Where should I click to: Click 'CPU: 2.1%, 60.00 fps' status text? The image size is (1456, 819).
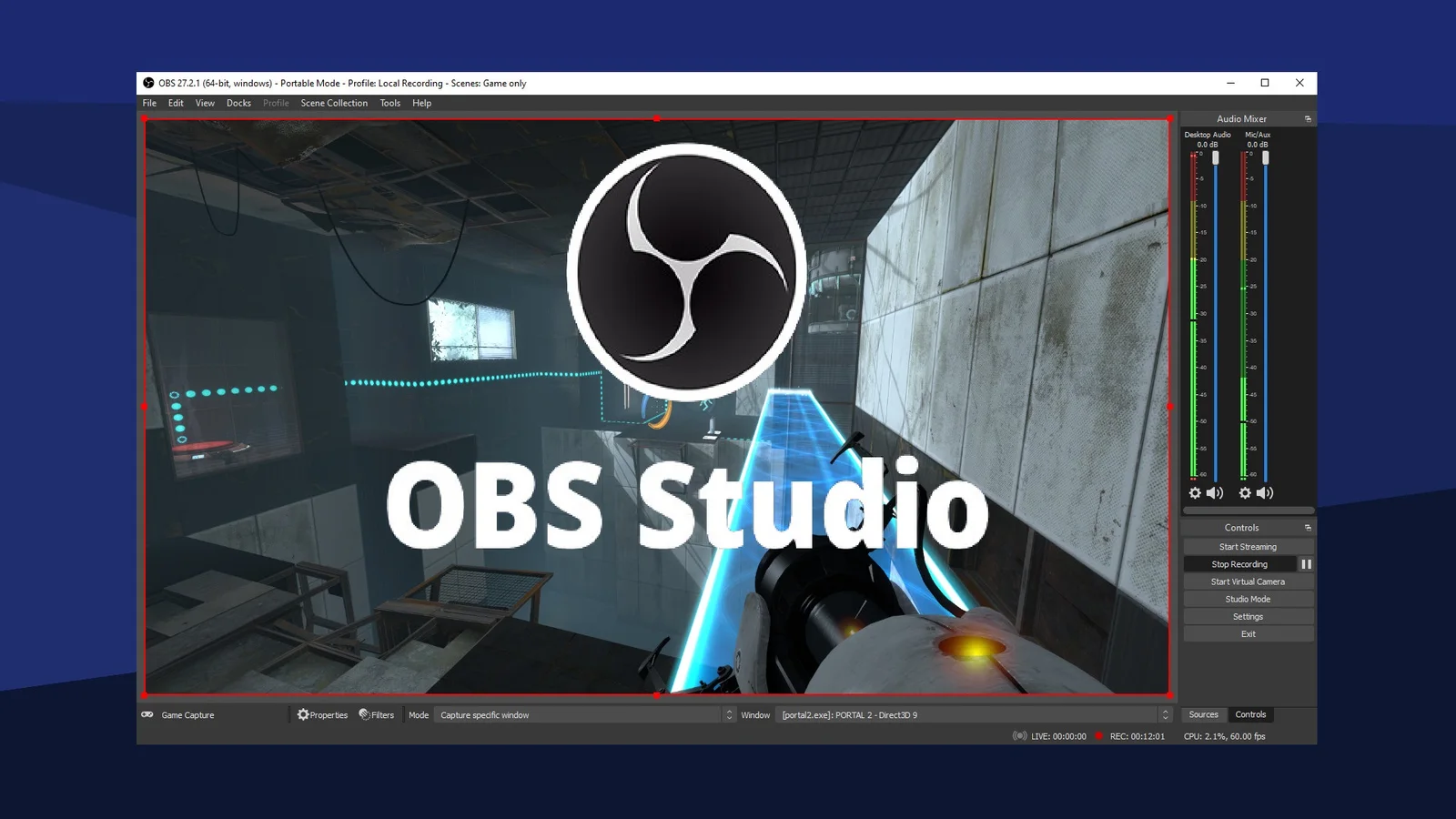point(1224,736)
